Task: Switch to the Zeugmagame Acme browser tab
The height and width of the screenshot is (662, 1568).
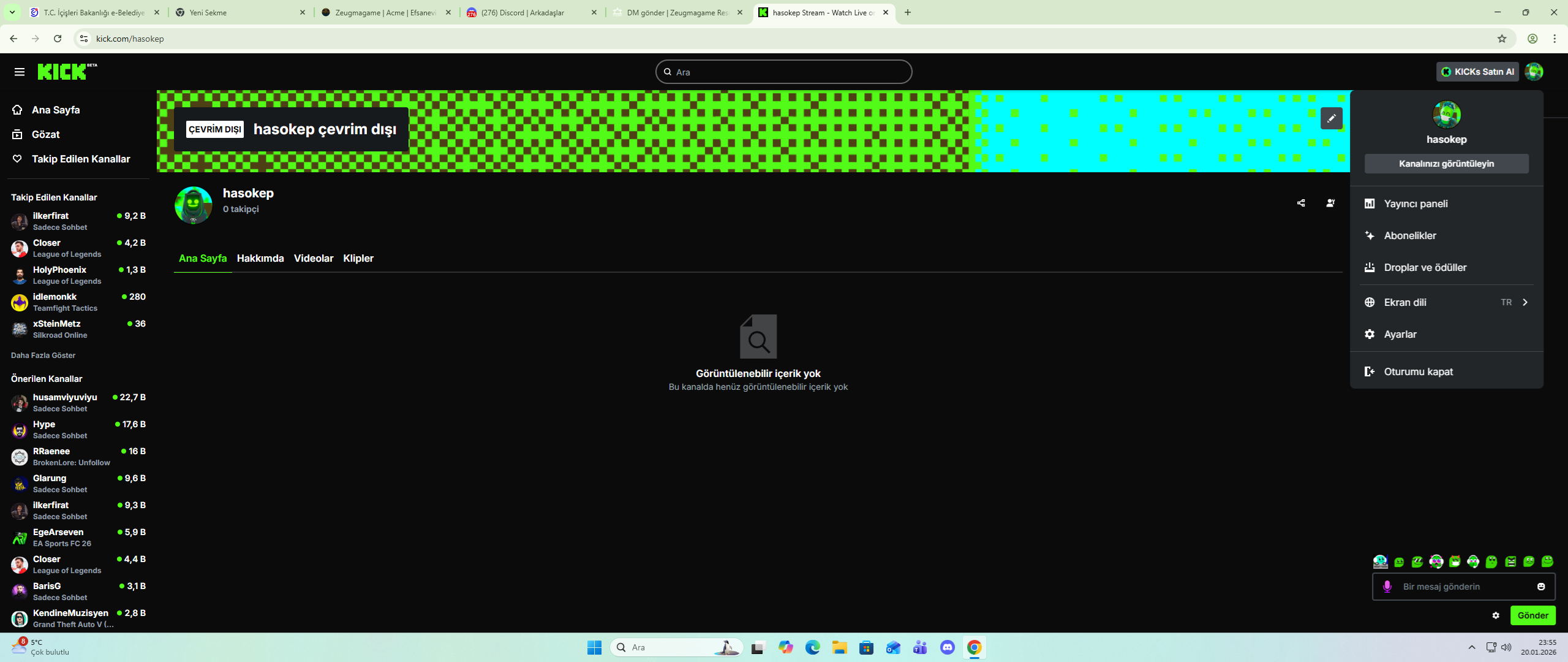Action: 386,12
